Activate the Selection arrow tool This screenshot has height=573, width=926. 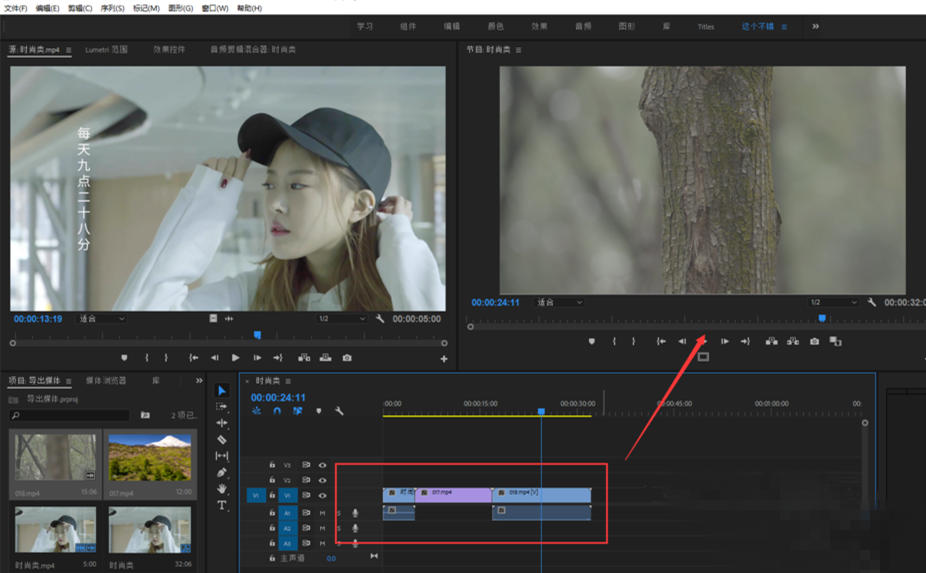222,391
